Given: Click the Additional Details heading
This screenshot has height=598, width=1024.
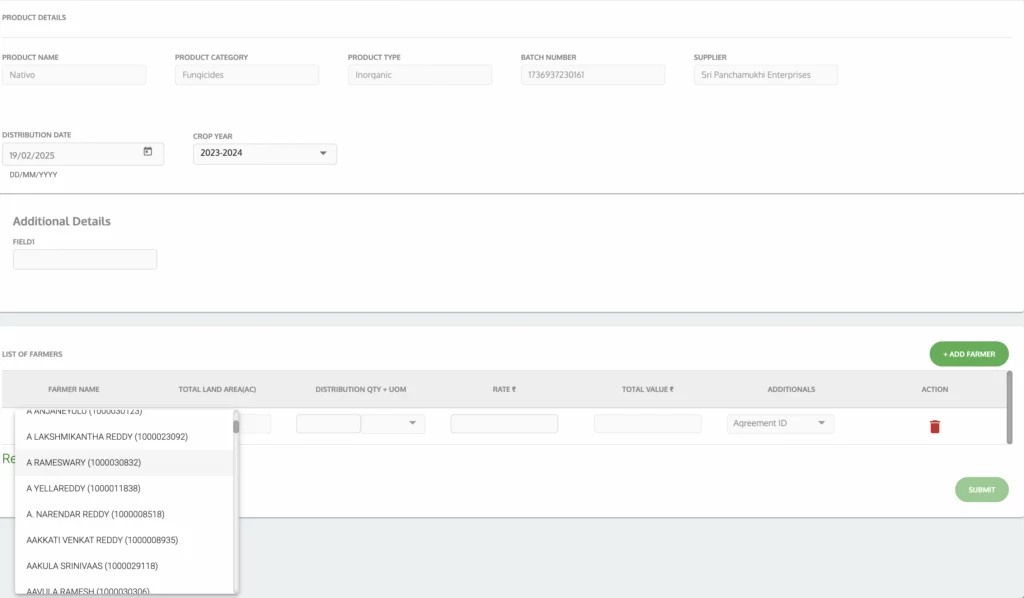Looking at the screenshot, I should click(x=61, y=221).
